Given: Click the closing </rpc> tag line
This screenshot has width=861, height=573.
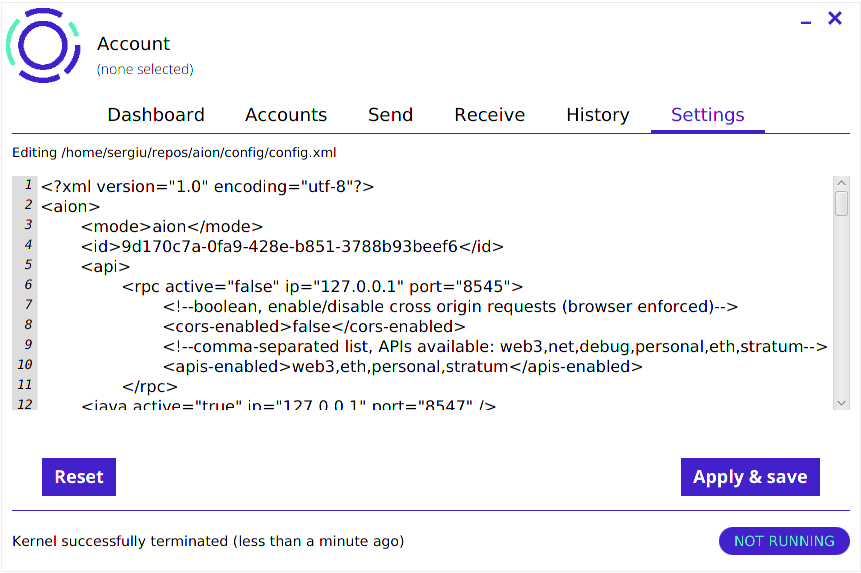Looking at the screenshot, I should pos(149,386).
